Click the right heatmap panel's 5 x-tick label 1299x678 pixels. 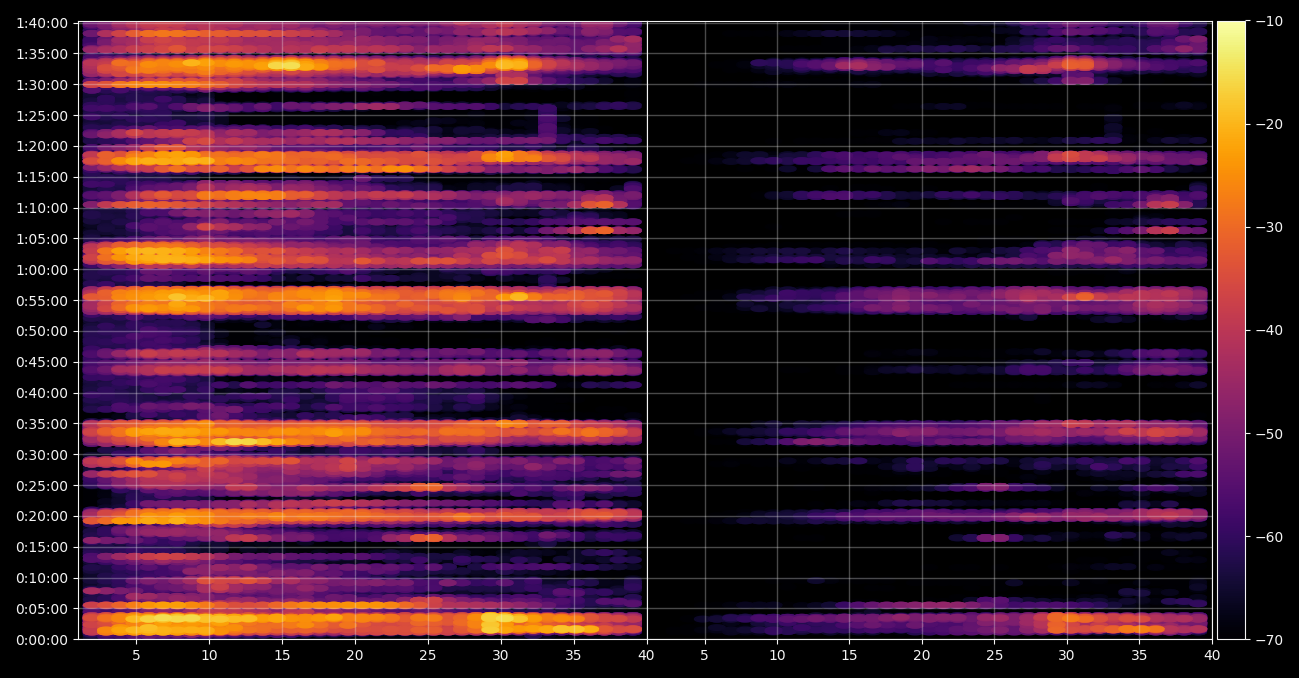704,656
